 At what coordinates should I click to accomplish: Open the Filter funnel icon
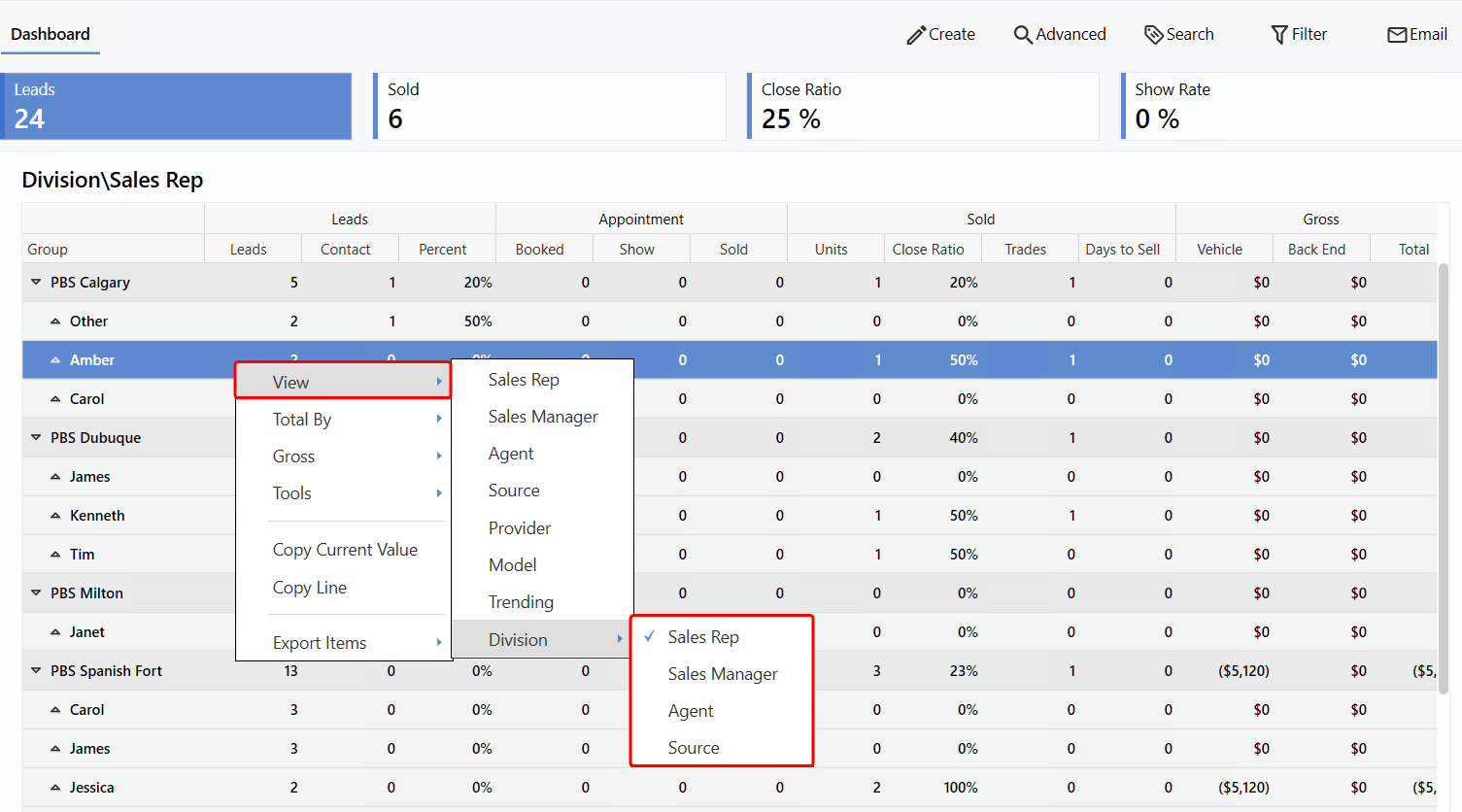click(x=1279, y=35)
